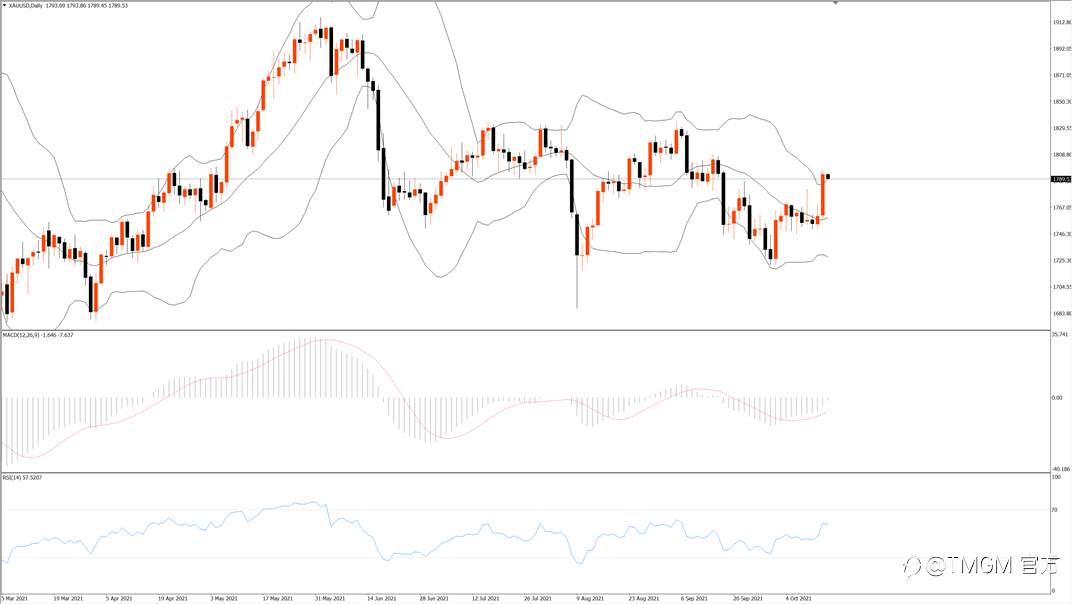1072x604 pixels.
Task: Click the 28 Jun 2021 date label
Action: [434, 599]
